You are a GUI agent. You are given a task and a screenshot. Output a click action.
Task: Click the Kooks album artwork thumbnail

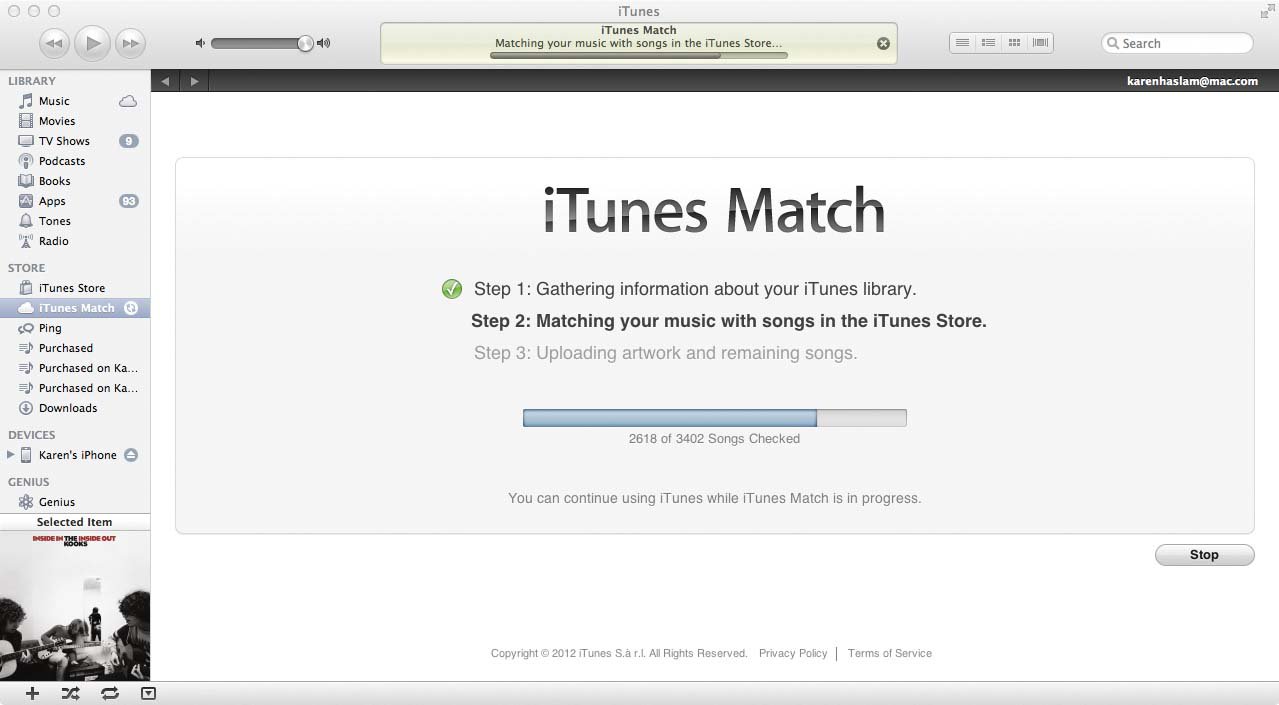point(75,606)
